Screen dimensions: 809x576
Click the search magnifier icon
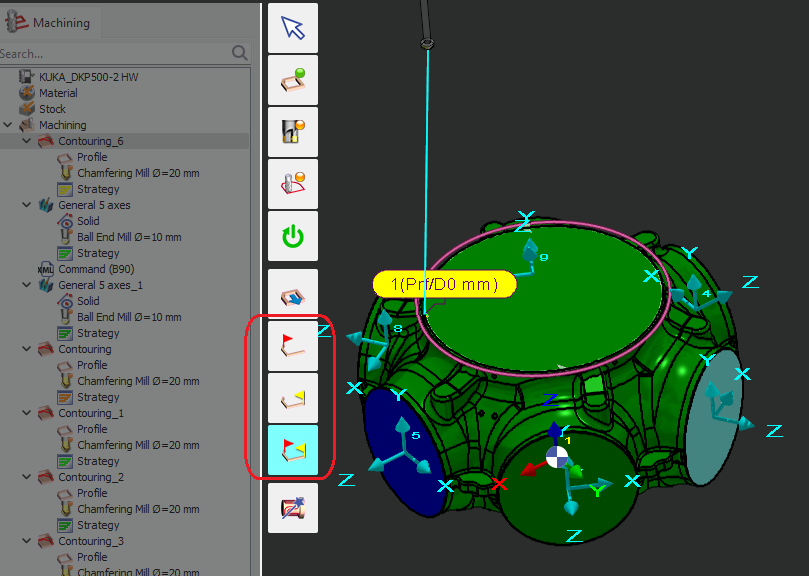240,53
